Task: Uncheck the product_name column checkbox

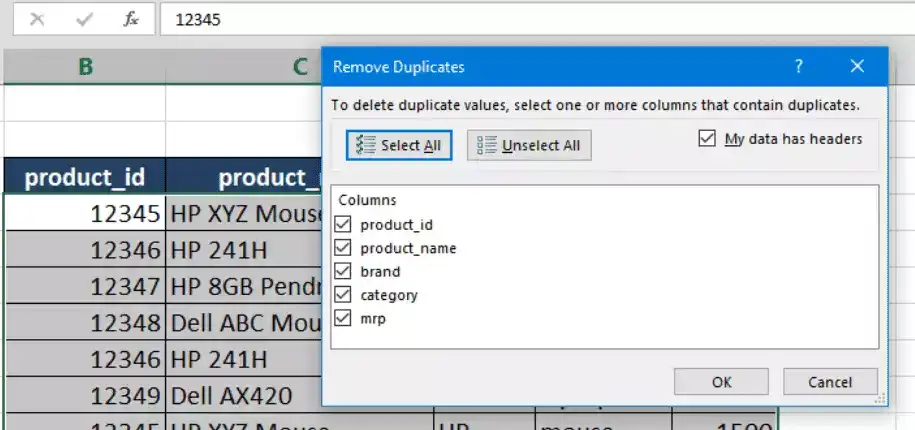Action: click(x=345, y=248)
